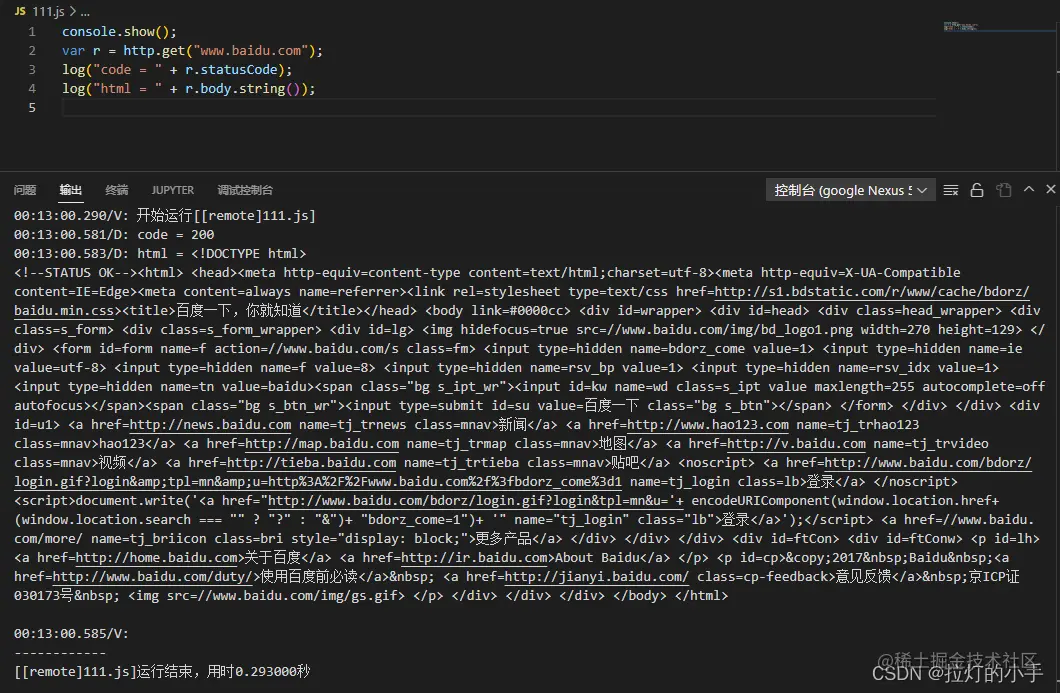The width and height of the screenshot is (1060, 693).
Task: Click the console.show(); code line
Action: tap(119, 32)
